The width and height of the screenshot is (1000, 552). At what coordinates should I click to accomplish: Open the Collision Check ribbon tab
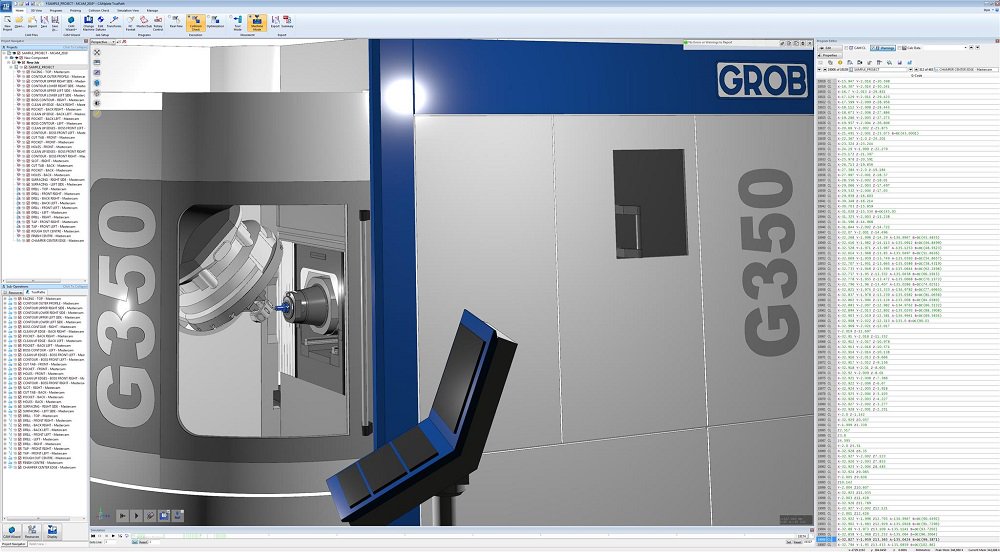pyautogui.click(x=99, y=11)
